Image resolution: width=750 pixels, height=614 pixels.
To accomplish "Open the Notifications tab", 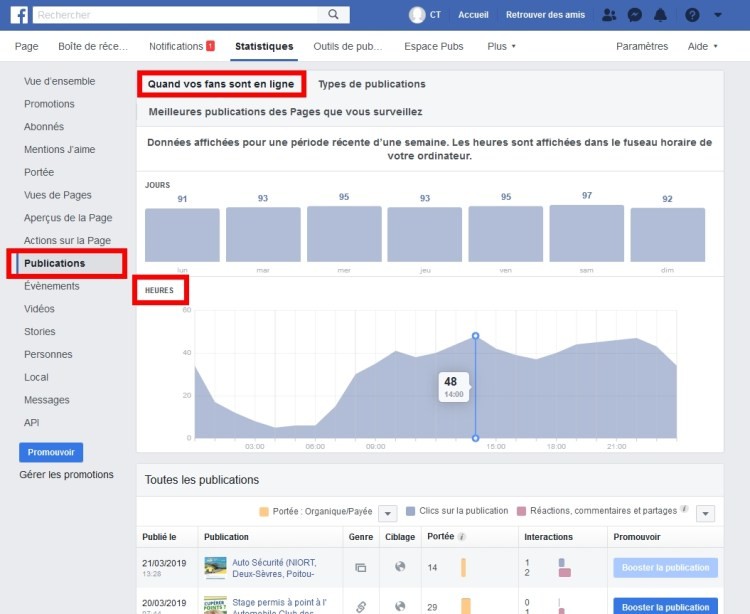I will tap(181, 46).
